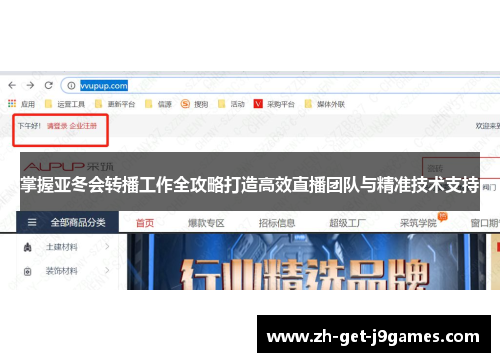Reload the page with refresh icon
Viewport: 500px width, 362px height.
pyautogui.click(x=49, y=85)
